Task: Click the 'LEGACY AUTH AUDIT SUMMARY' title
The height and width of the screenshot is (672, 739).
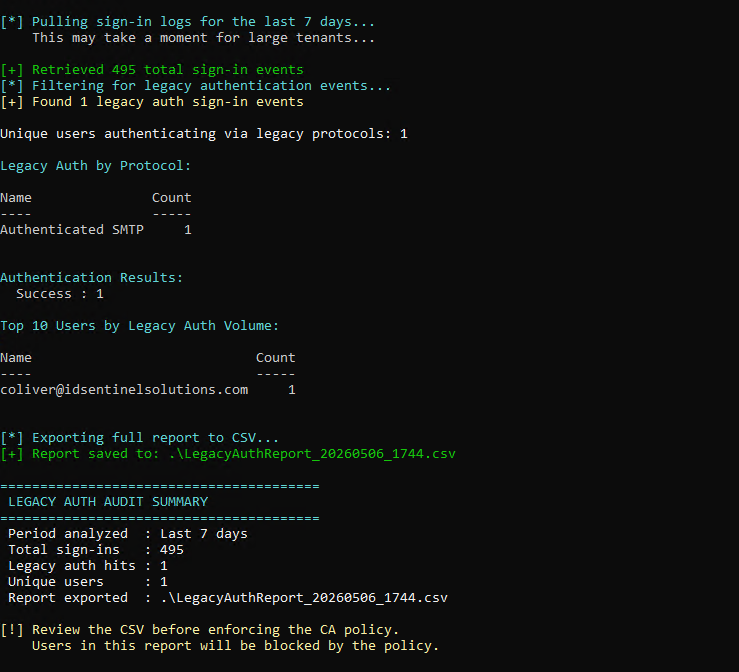Action: click(x=108, y=502)
